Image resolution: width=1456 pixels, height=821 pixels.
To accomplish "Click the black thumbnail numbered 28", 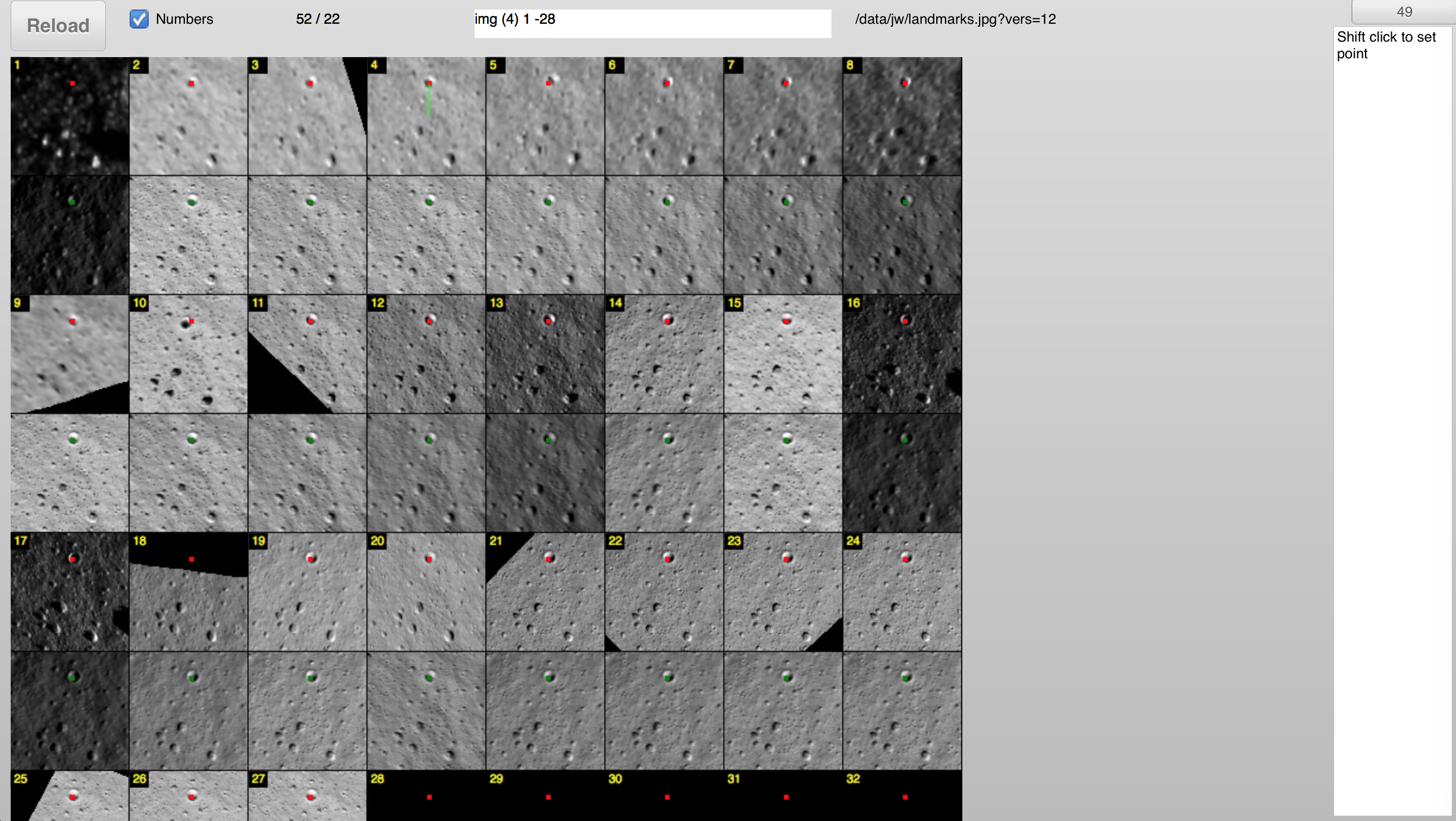I will (x=426, y=797).
